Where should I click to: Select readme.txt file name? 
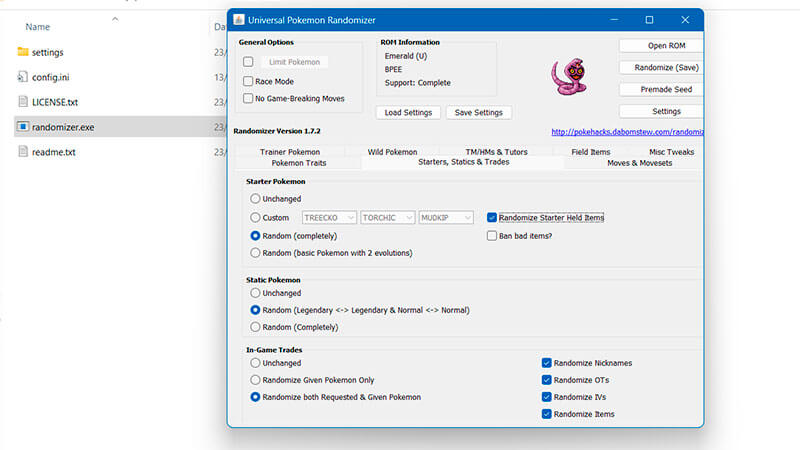point(54,152)
